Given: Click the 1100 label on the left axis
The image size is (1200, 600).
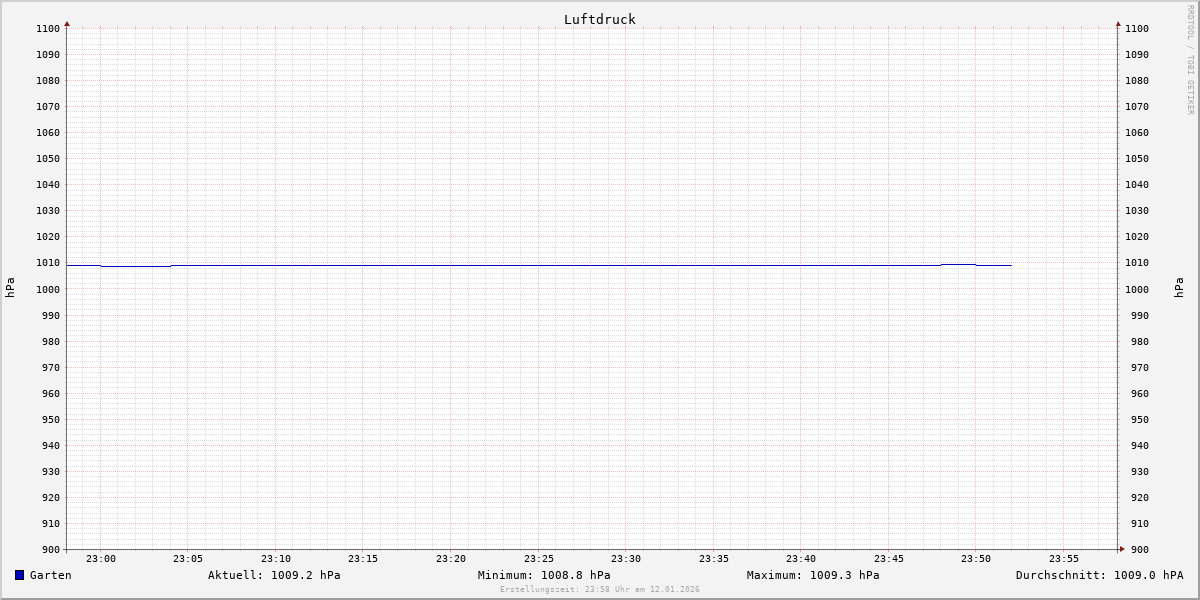Looking at the screenshot, I should pos(48,29).
